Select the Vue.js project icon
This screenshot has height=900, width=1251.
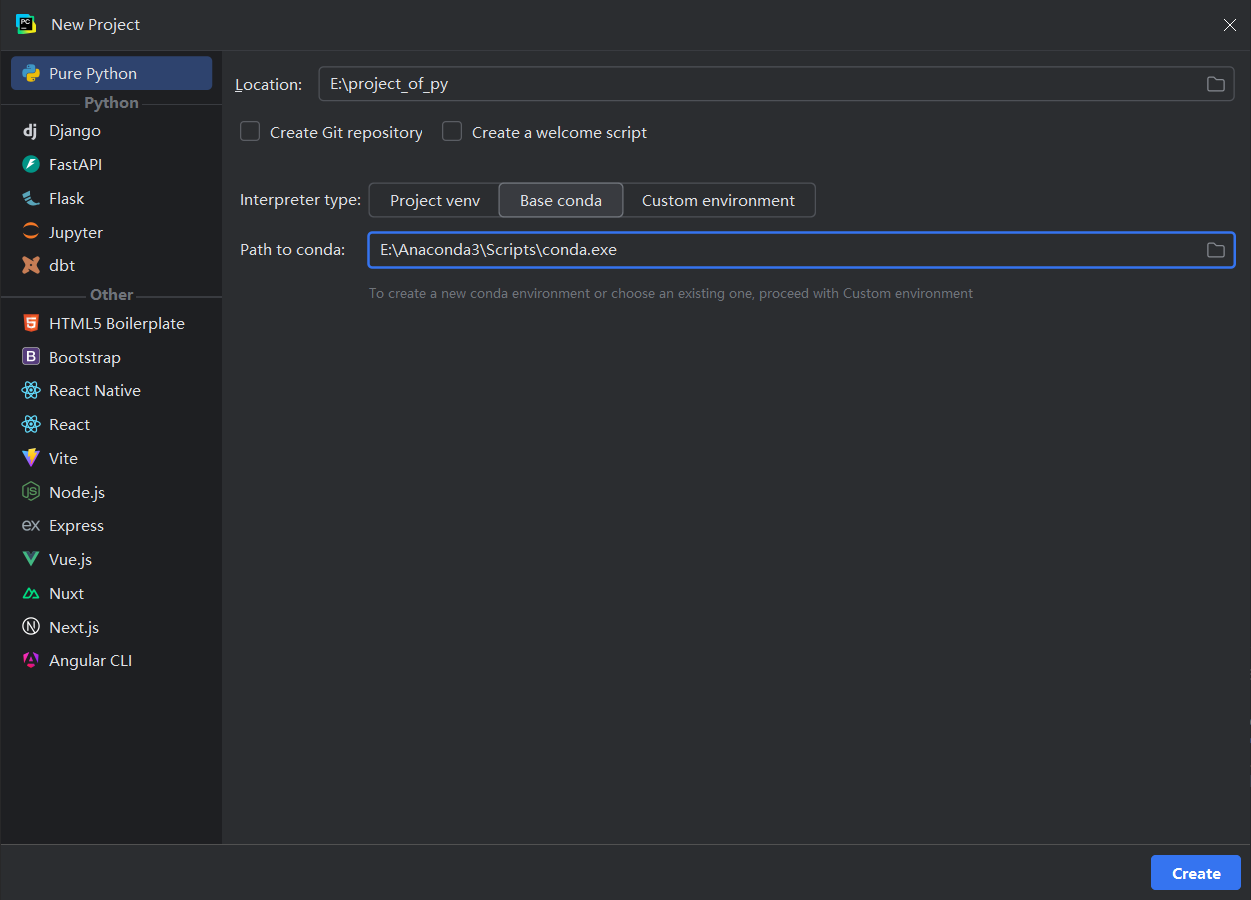[x=31, y=559]
